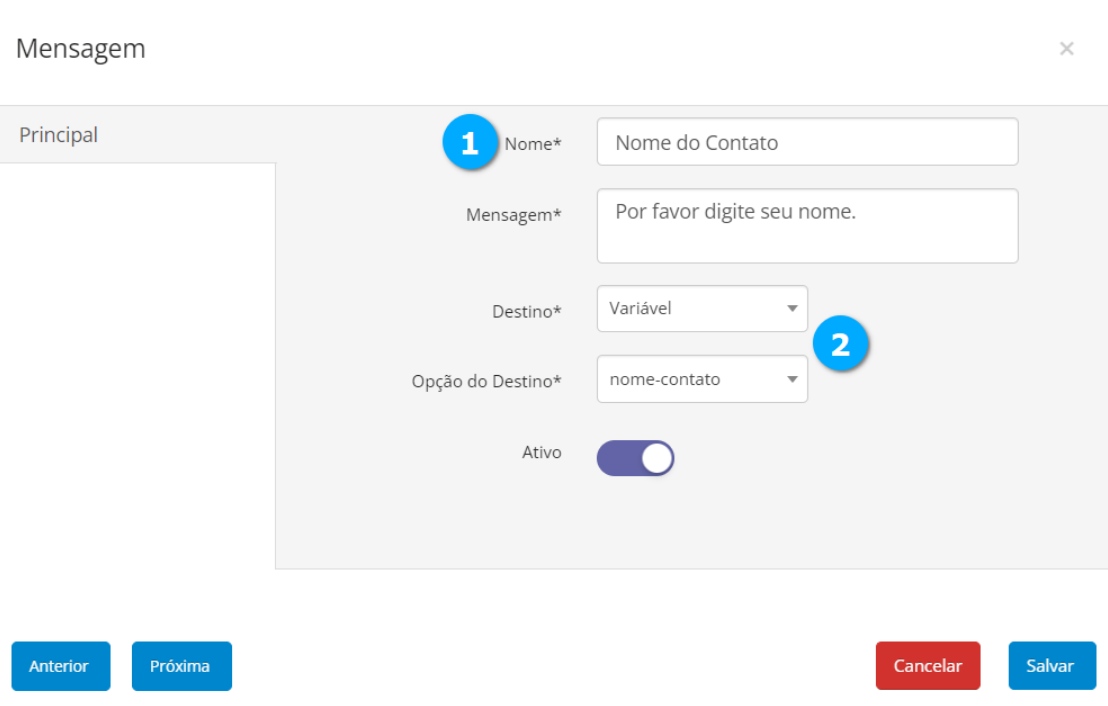Click the Opção do Destino* label
This screenshot has height=706, width=1108.
click(486, 382)
